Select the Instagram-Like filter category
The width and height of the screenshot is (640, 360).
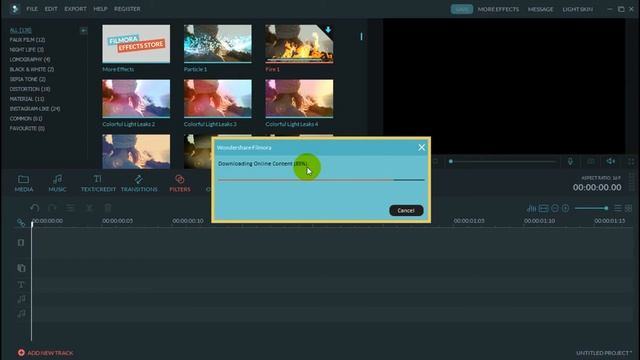coord(35,109)
